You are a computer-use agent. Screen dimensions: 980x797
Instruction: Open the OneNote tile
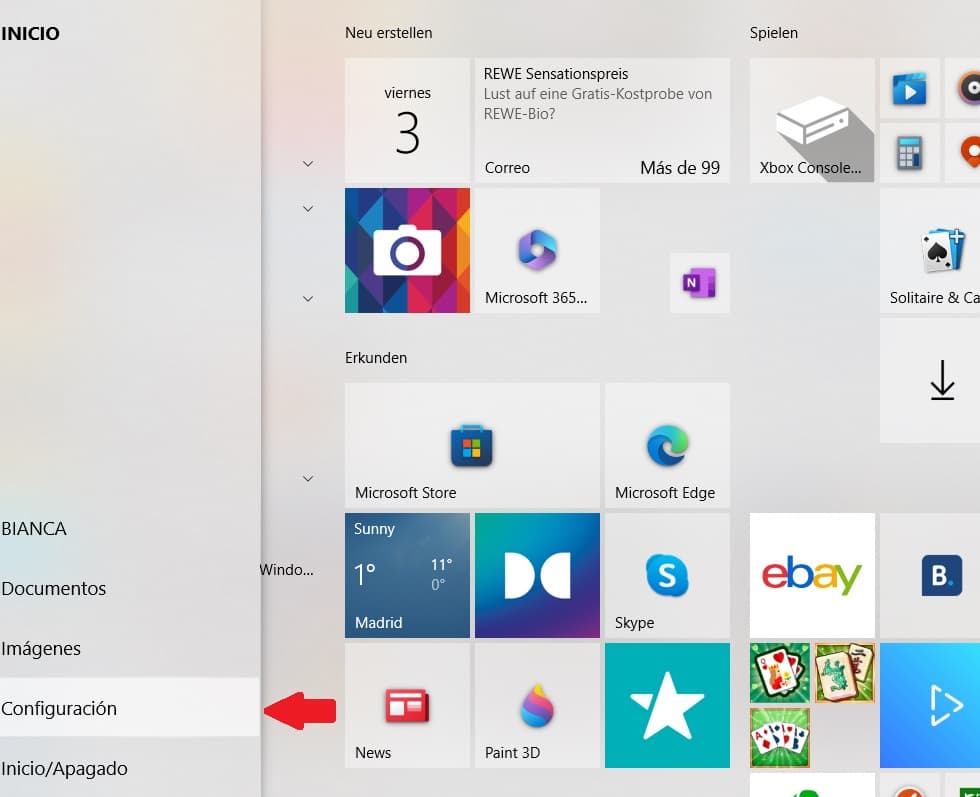699,283
